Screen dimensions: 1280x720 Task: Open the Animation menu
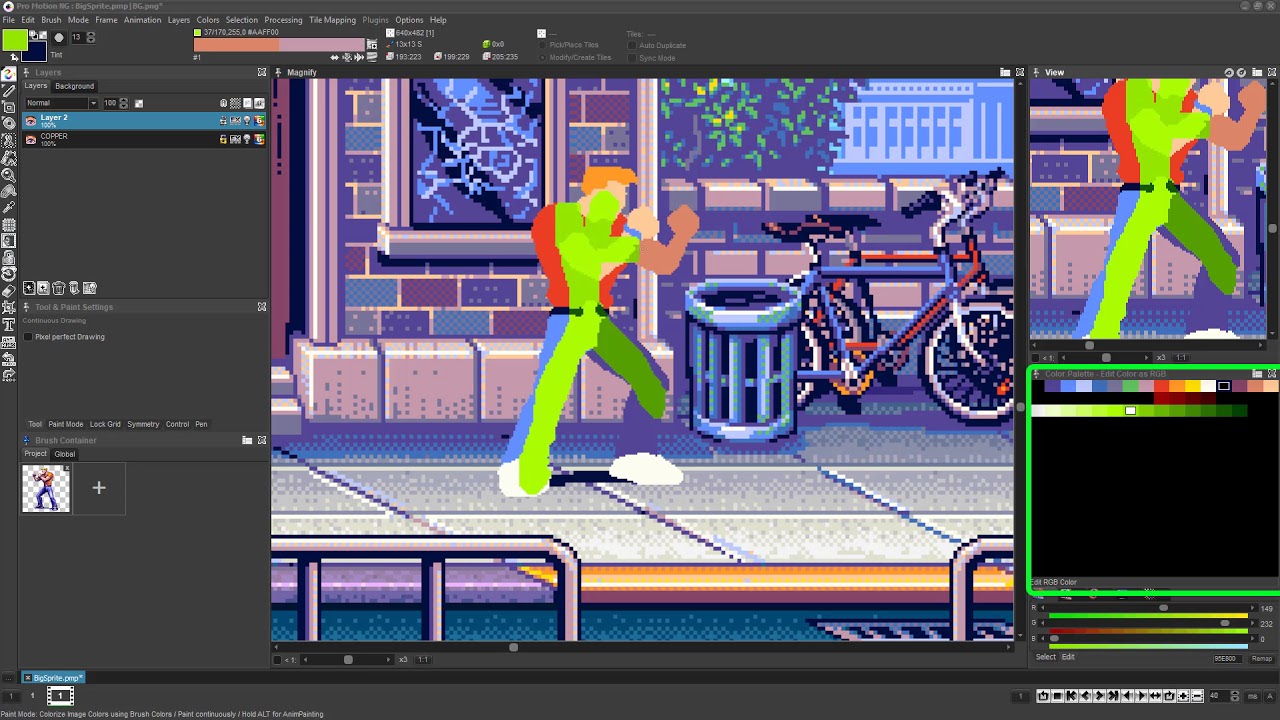142,20
